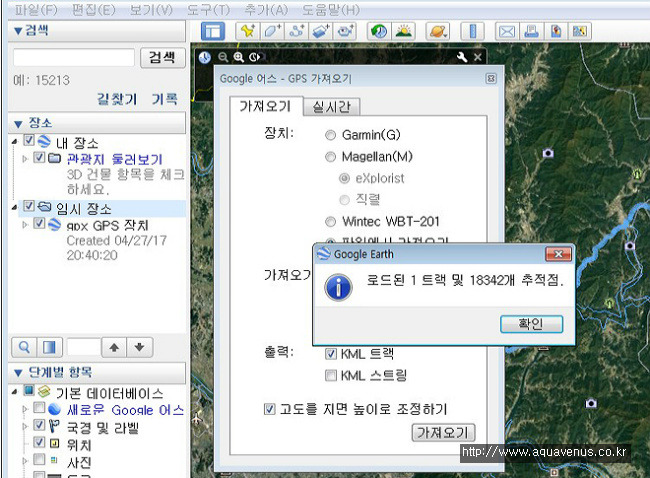Open the 파일(F) menu

36,10
